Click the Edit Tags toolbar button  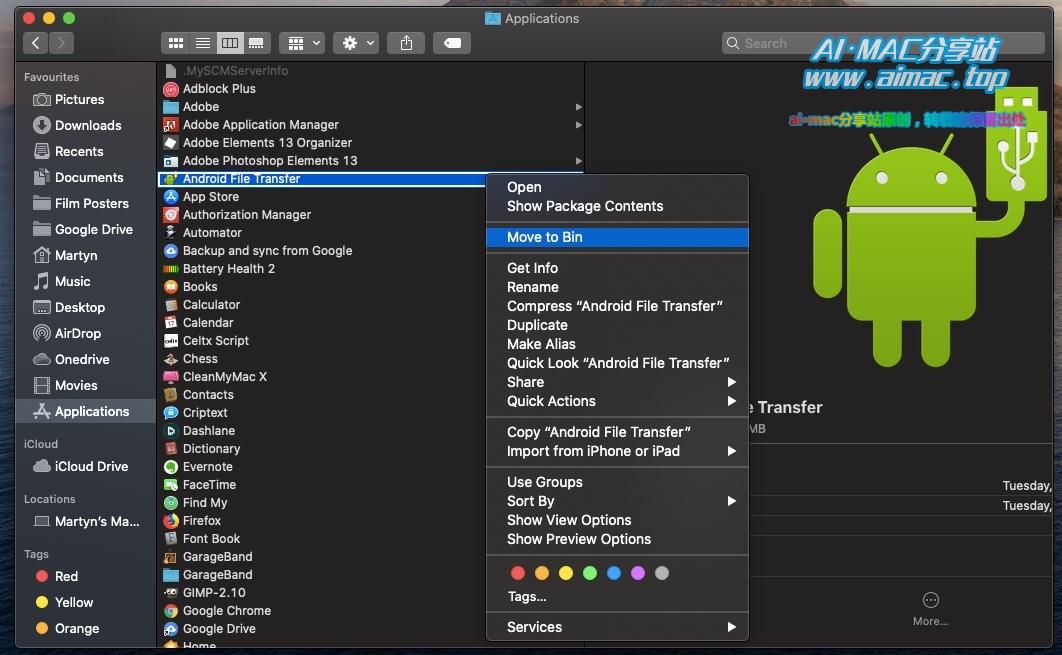coord(452,43)
